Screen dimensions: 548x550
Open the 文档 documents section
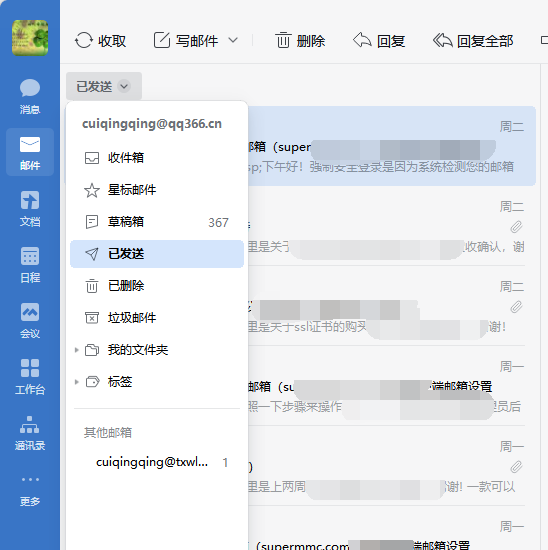pyautogui.click(x=30, y=209)
